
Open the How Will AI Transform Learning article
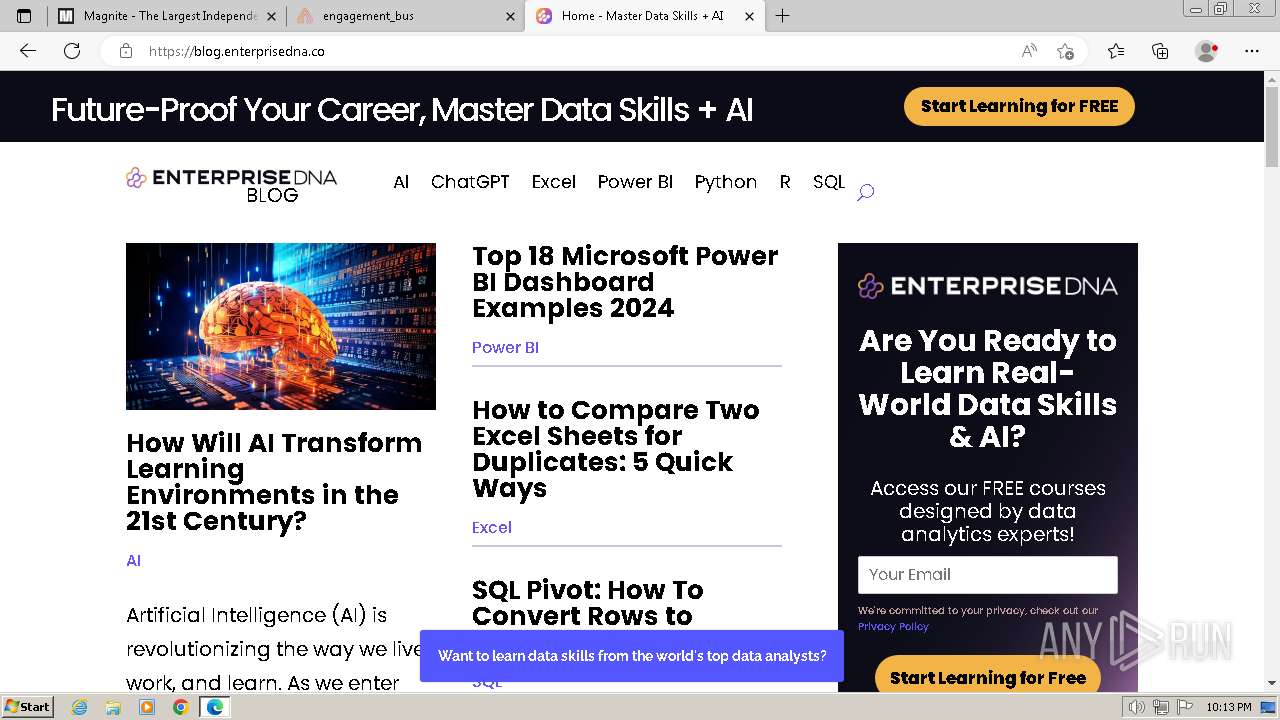274,482
